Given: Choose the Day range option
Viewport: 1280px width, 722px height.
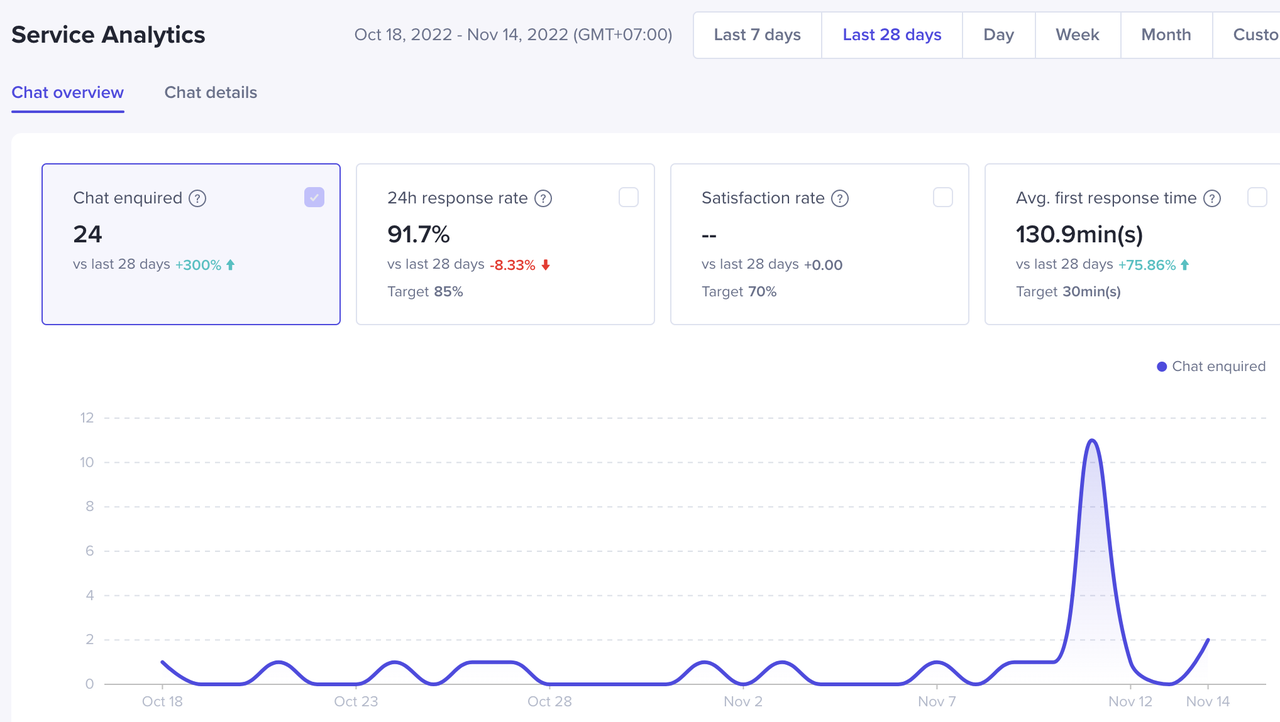Looking at the screenshot, I should point(998,35).
